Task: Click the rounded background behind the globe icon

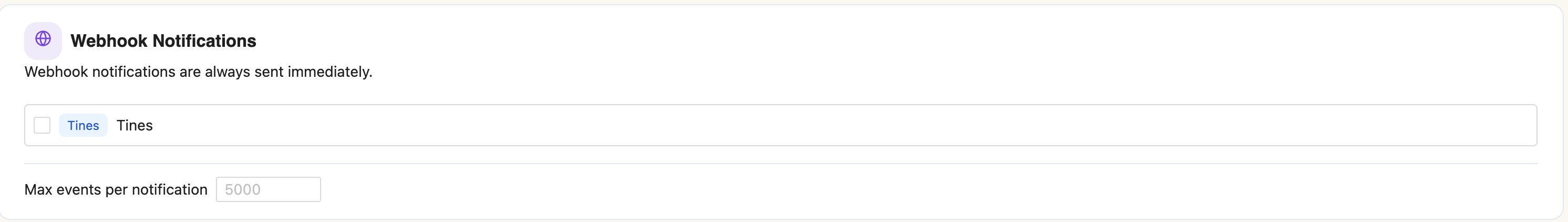Action: 30,53
